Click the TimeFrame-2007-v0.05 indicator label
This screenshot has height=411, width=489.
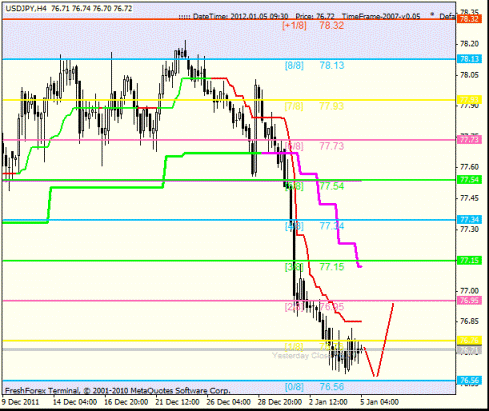pyautogui.click(x=381, y=16)
